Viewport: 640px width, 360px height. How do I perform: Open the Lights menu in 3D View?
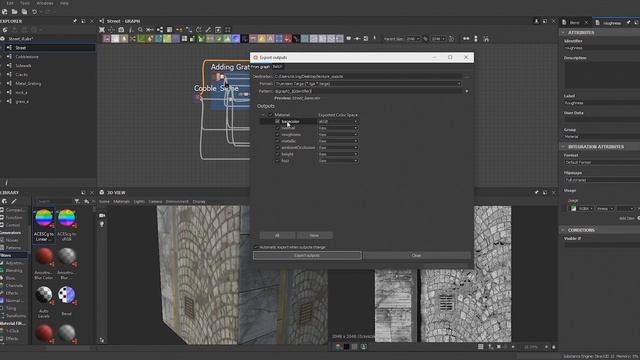click(x=139, y=201)
